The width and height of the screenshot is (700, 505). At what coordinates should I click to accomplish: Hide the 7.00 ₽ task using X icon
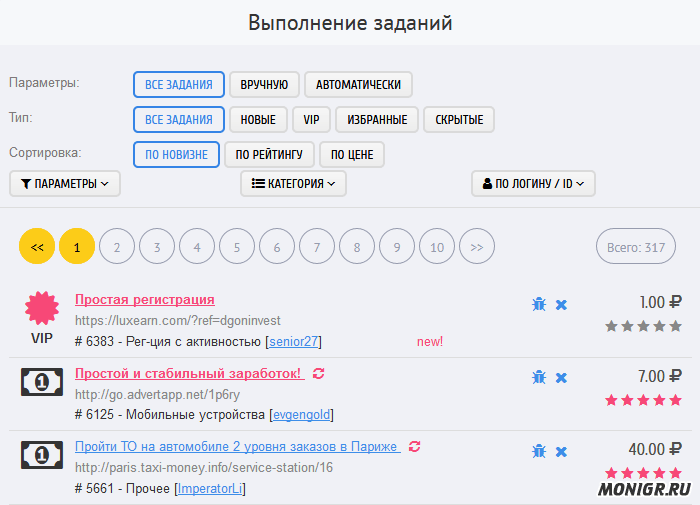point(561,377)
